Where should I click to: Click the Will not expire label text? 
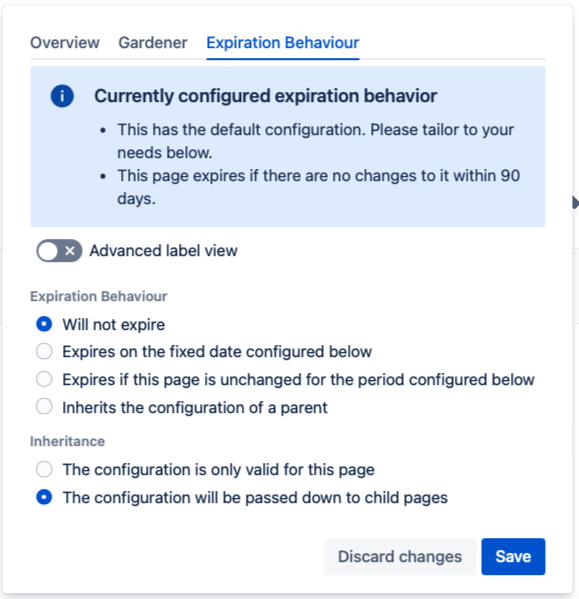(x=114, y=324)
